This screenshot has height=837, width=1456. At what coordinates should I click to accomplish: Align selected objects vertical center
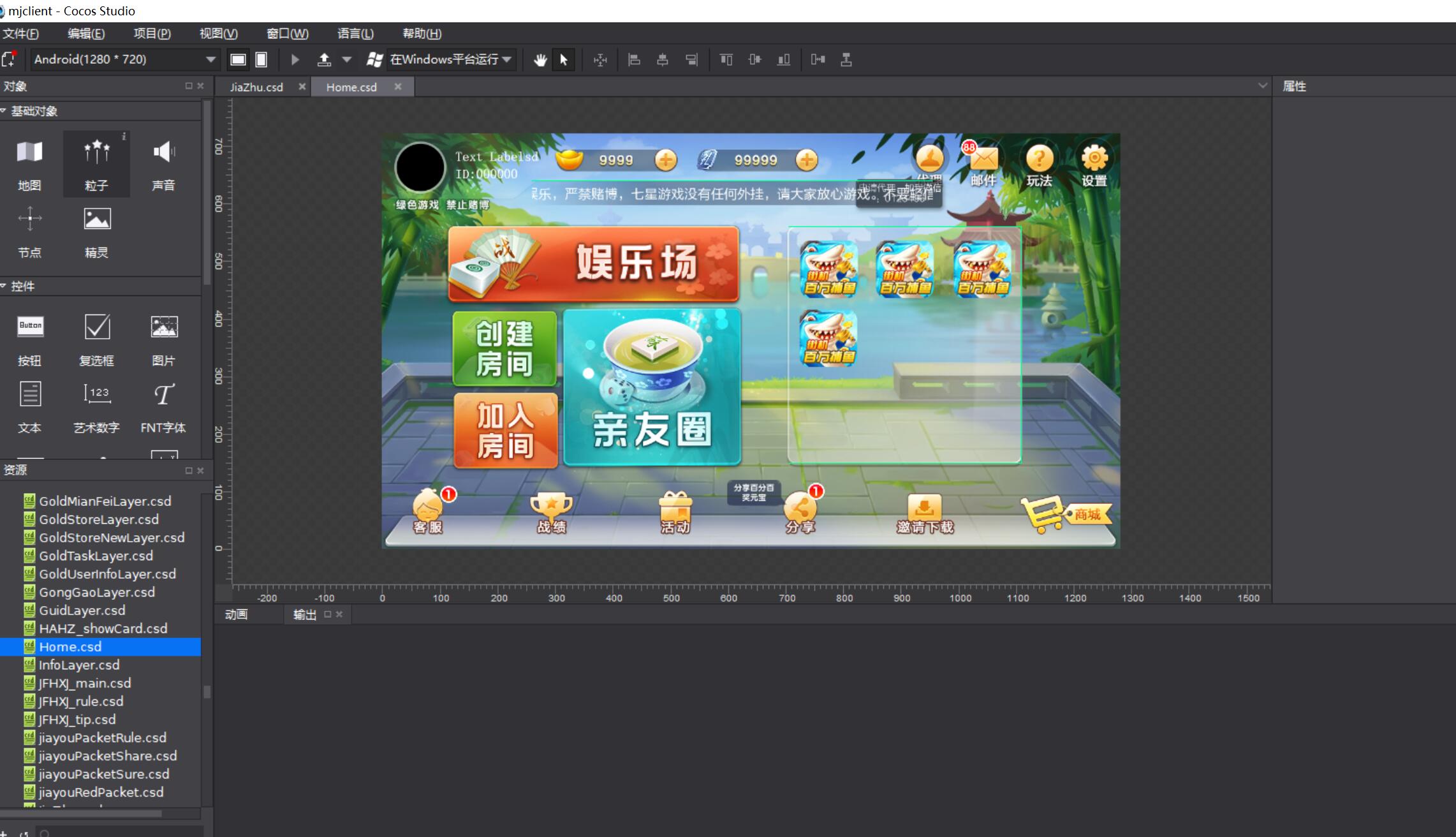point(754,59)
